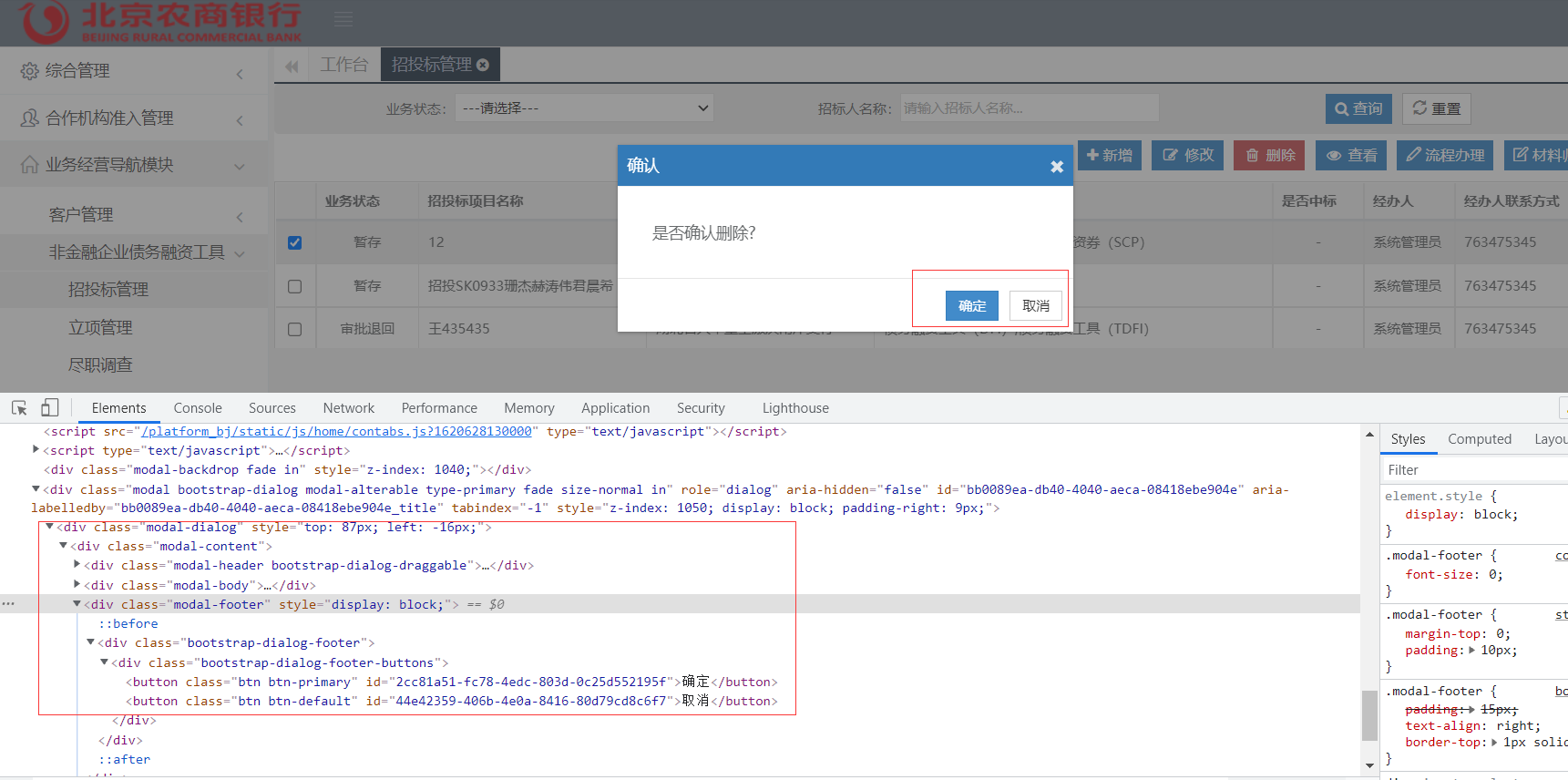Switch to DevTools Sources tab
Screen dimensions: 1568x780
272,408
